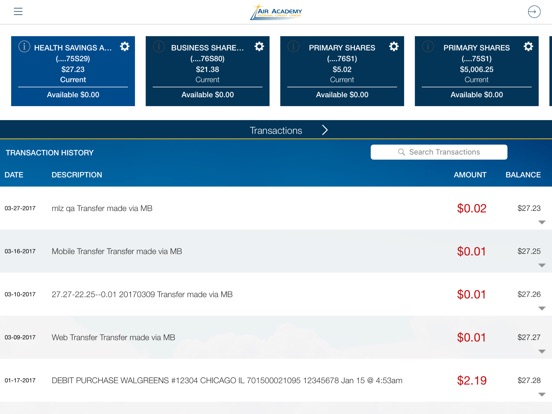The height and width of the screenshot is (414, 552).
Task: Open gear icon on Primary Shares 76S1
Action: click(x=394, y=46)
